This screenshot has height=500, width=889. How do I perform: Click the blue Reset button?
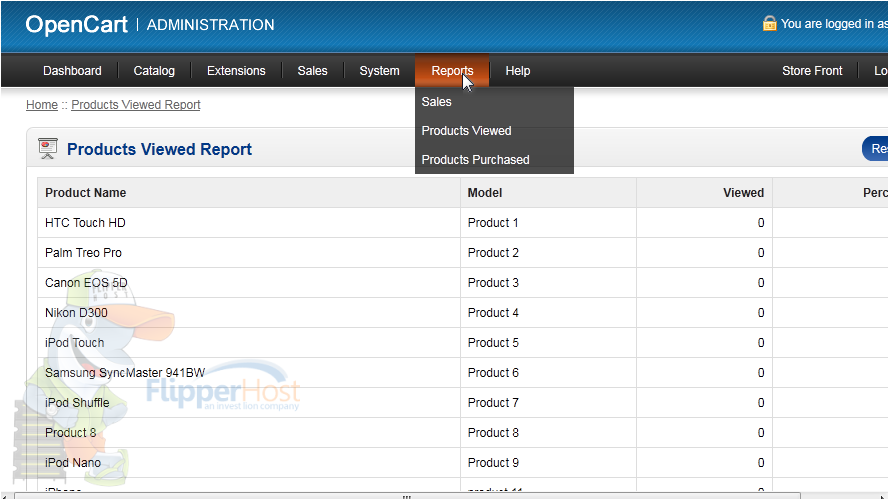[875, 149]
